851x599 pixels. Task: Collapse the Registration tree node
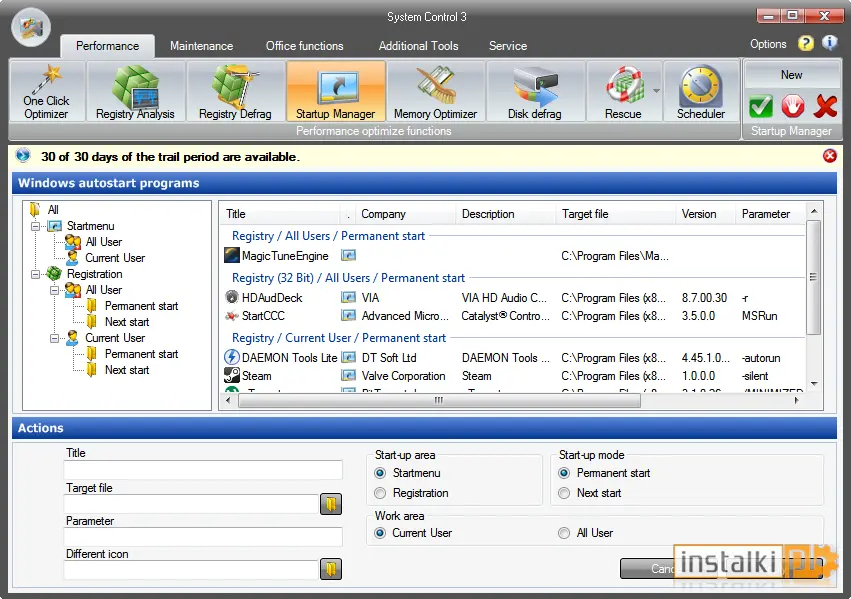36,275
